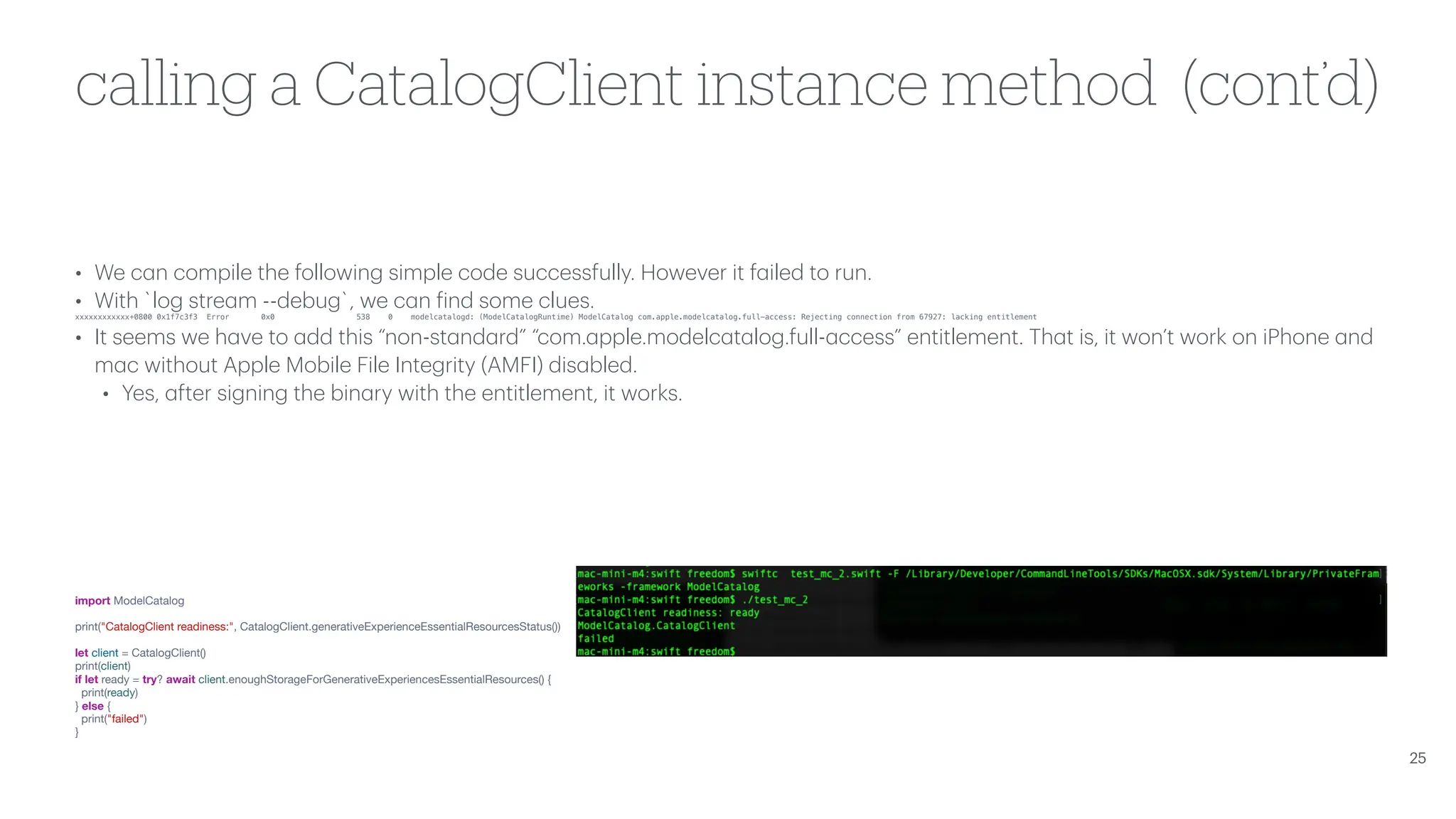Image resolution: width=1456 pixels, height=819 pixels.
Task: Click the code line 'let client = CatalogClient()'
Action: click(x=140, y=653)
